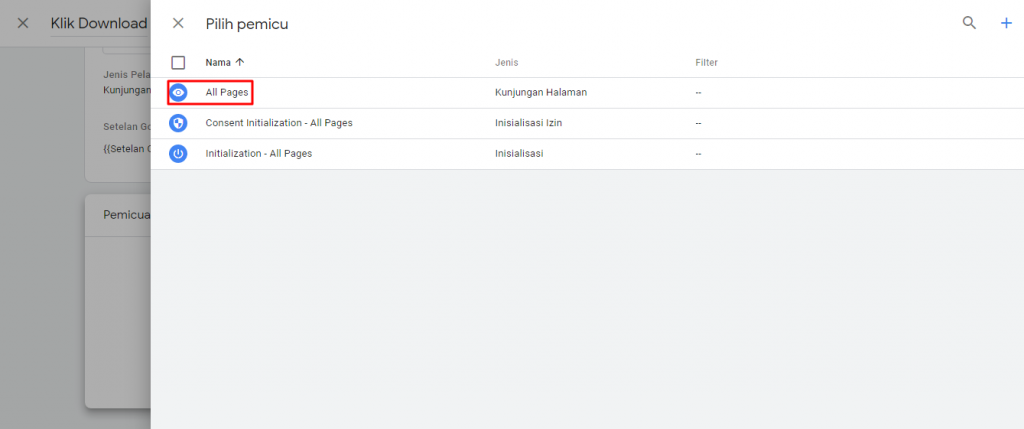Click the eye icon for All Pages
This screenshot has width=1024, height=429.
(178, 93)
